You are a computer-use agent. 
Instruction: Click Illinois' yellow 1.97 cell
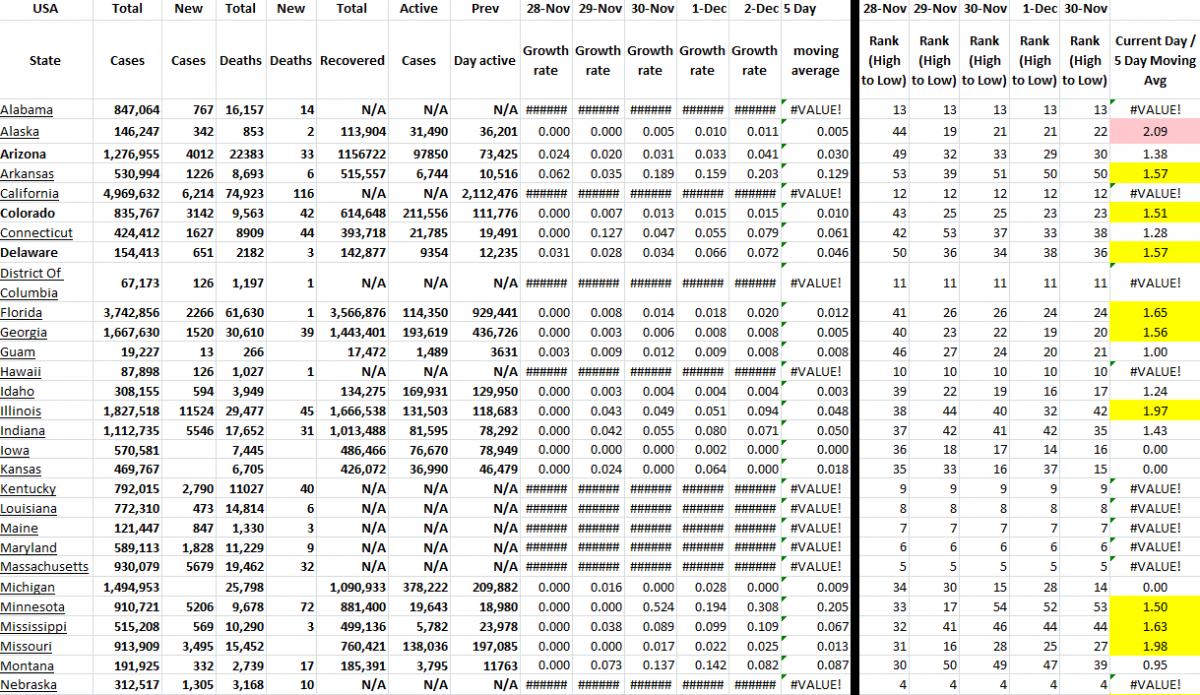(x=1155, y=411)
